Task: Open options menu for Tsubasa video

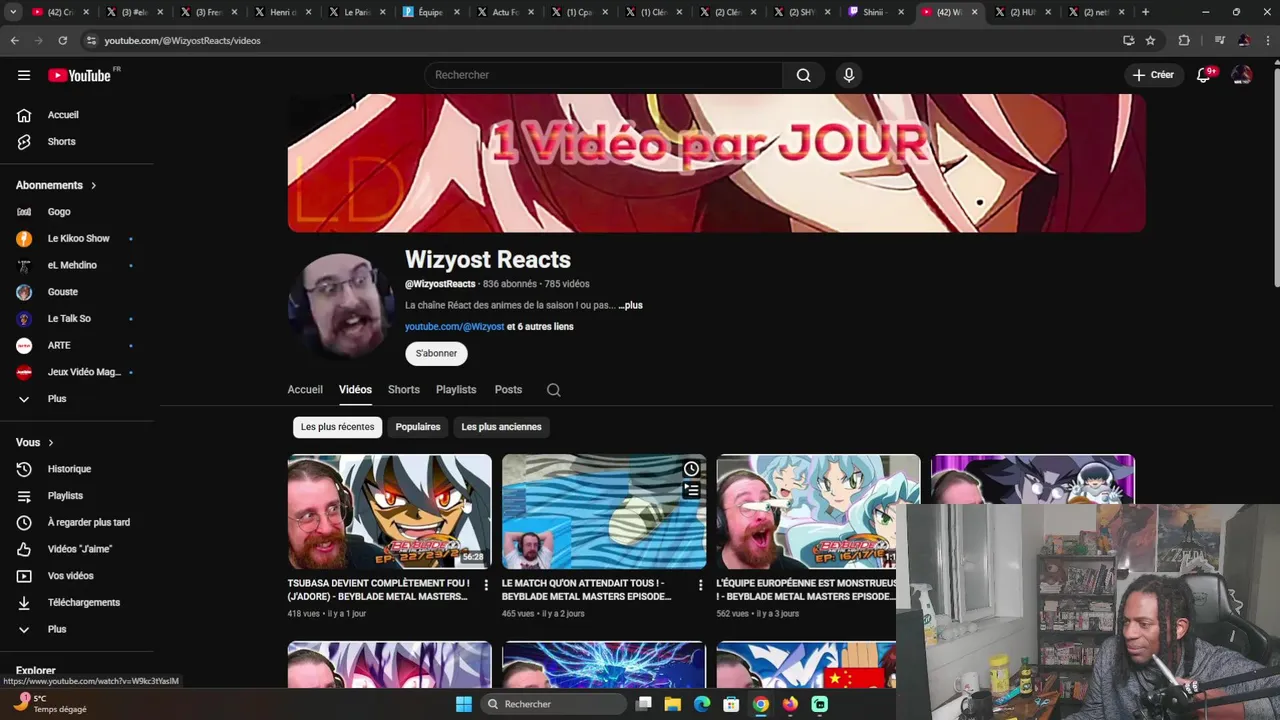Action: [486, 585]
